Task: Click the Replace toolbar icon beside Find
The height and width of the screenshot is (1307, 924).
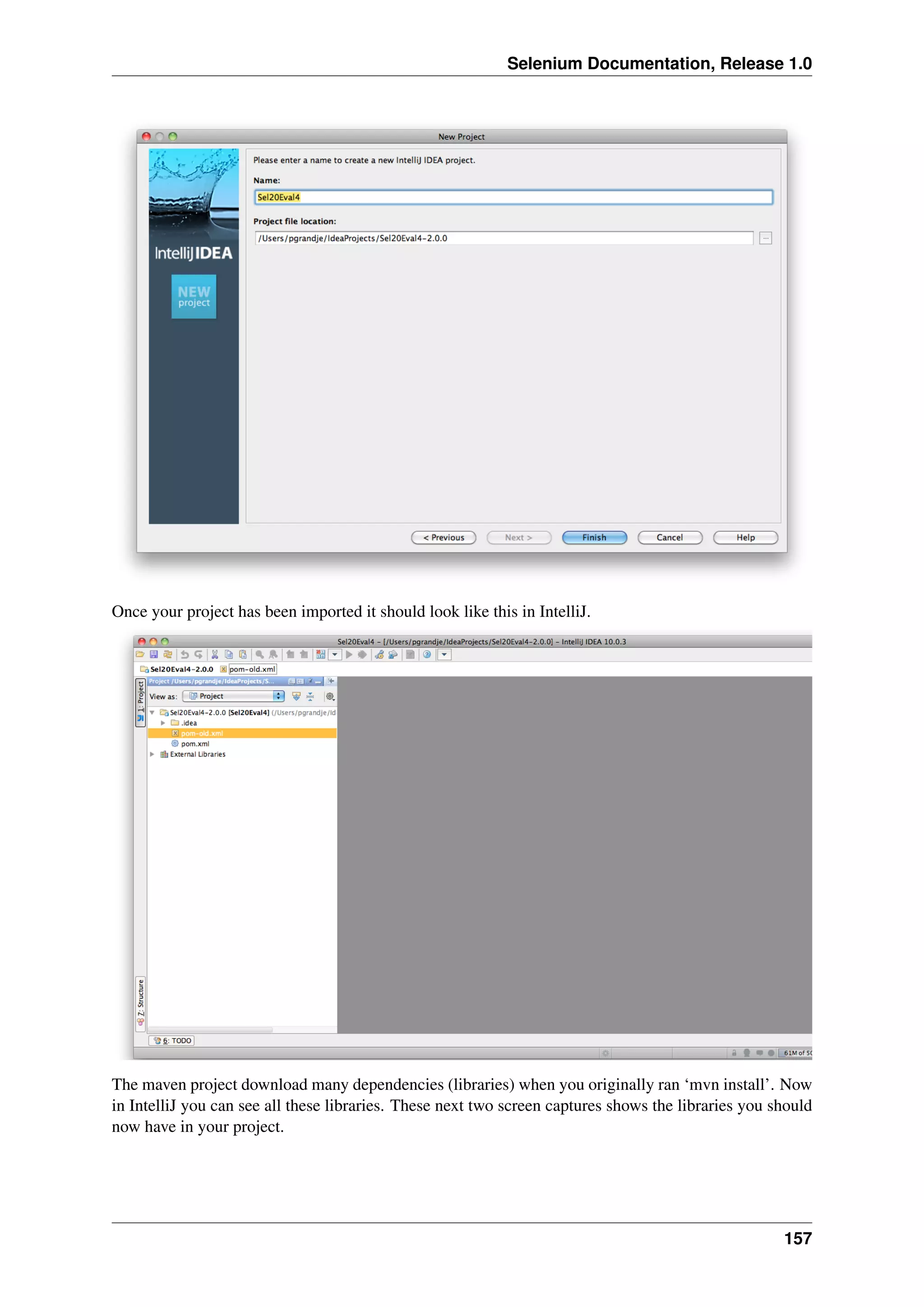Action: click(x=273, y=655)
